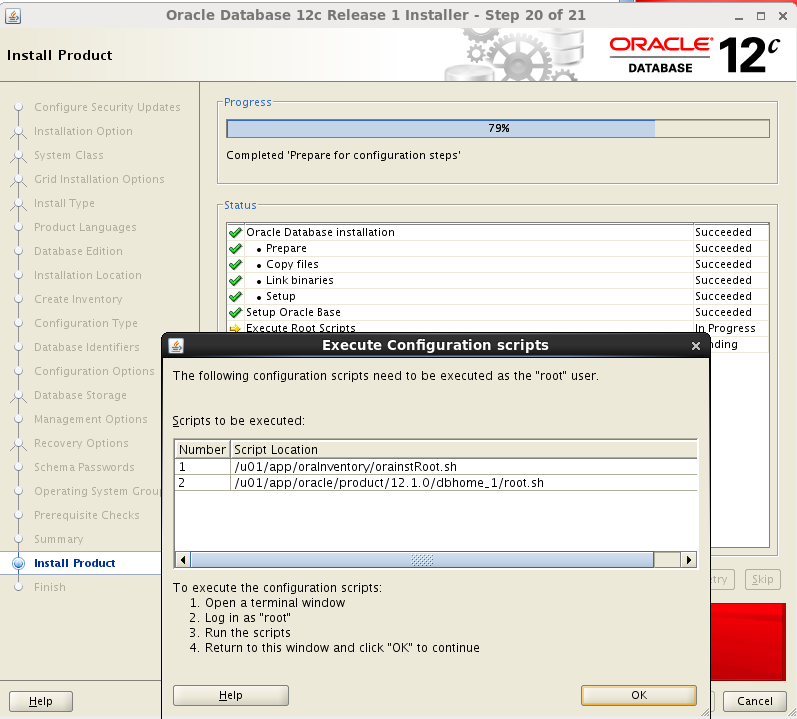Click the Number column header

coord(202,450)
